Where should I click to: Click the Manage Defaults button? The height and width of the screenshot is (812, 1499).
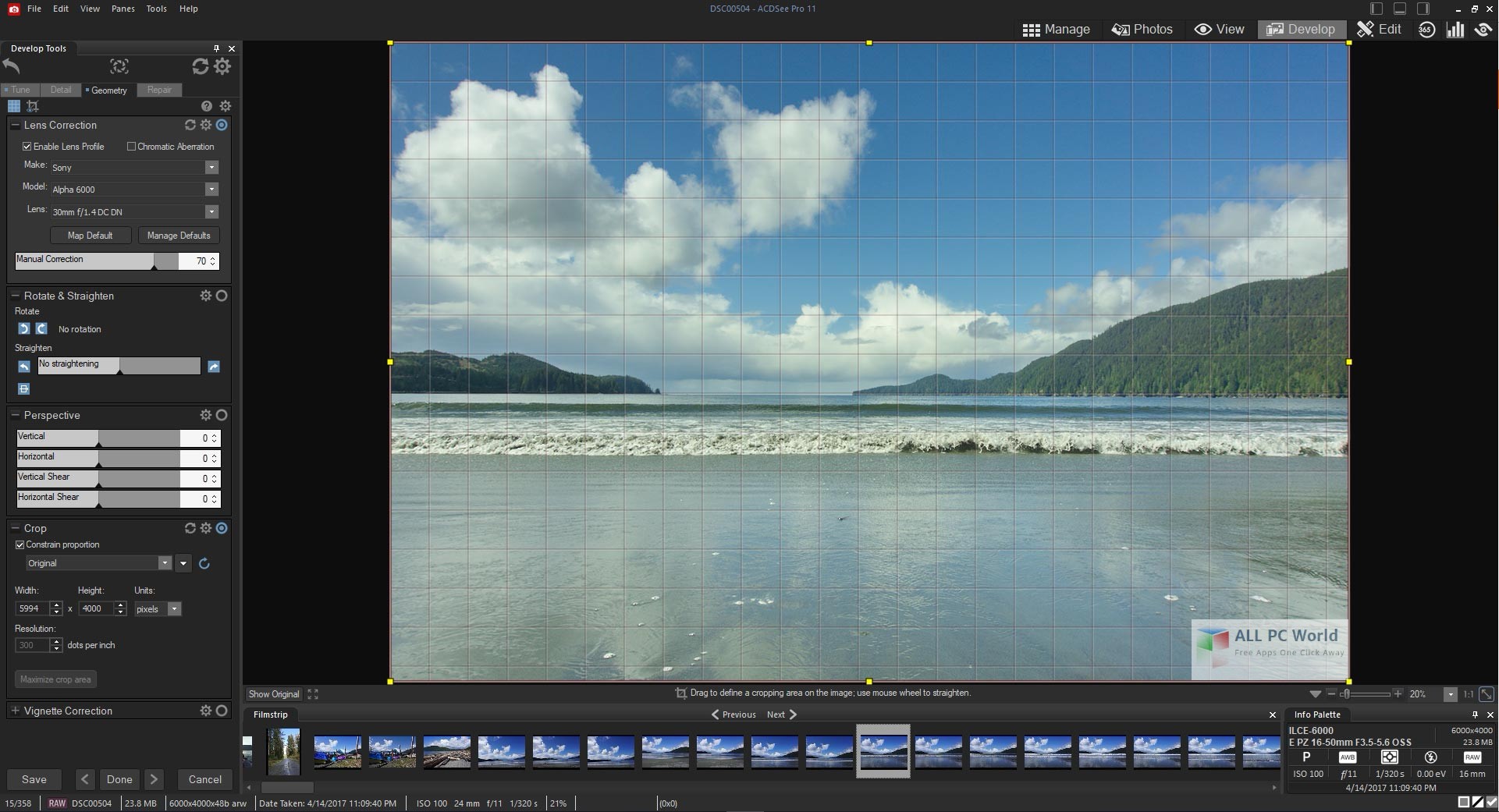click(178, 235)
